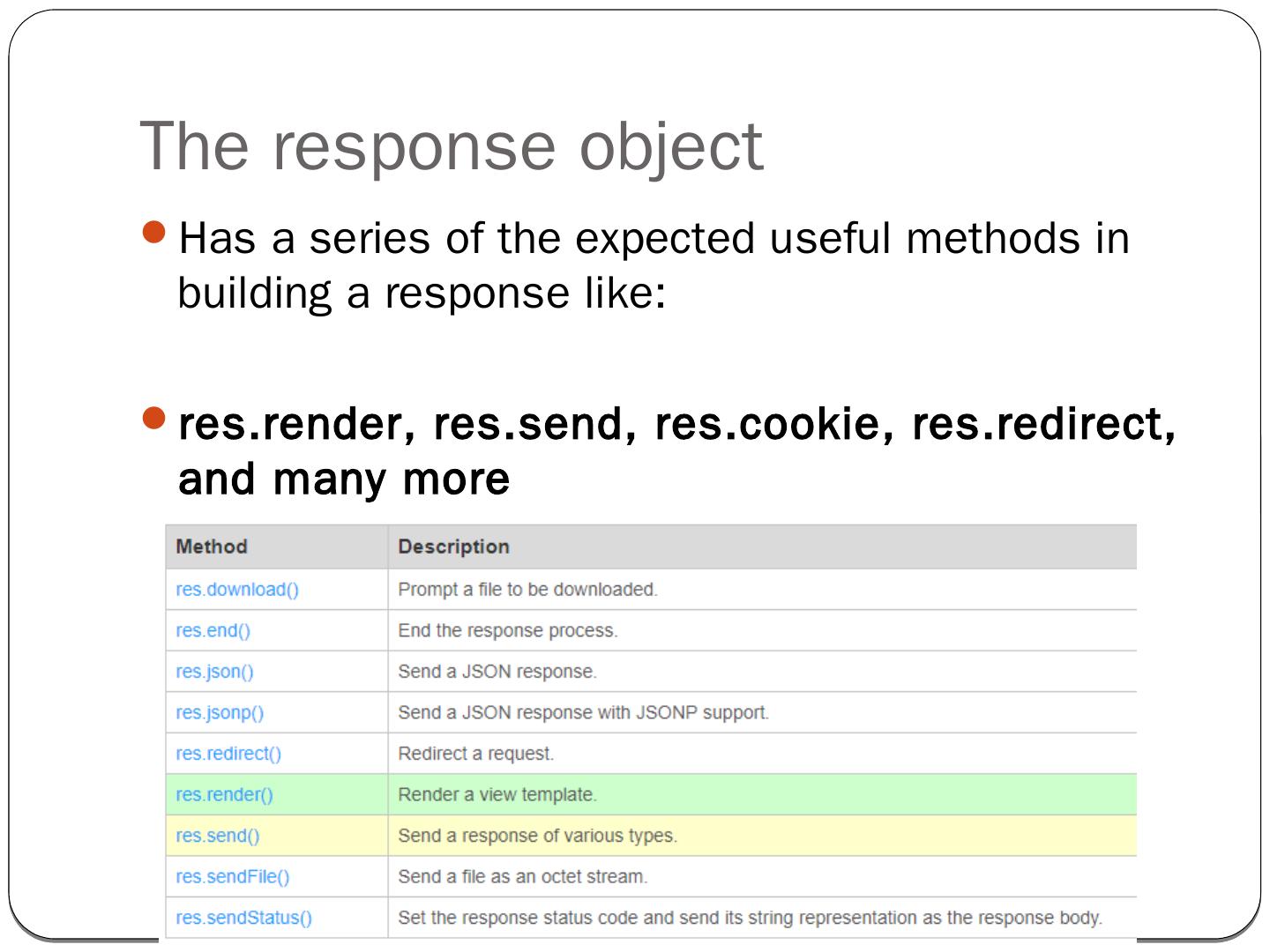1270x952 pixels.
Task: Click the res.sendStatus() link
Action: (x=243, y=918)
